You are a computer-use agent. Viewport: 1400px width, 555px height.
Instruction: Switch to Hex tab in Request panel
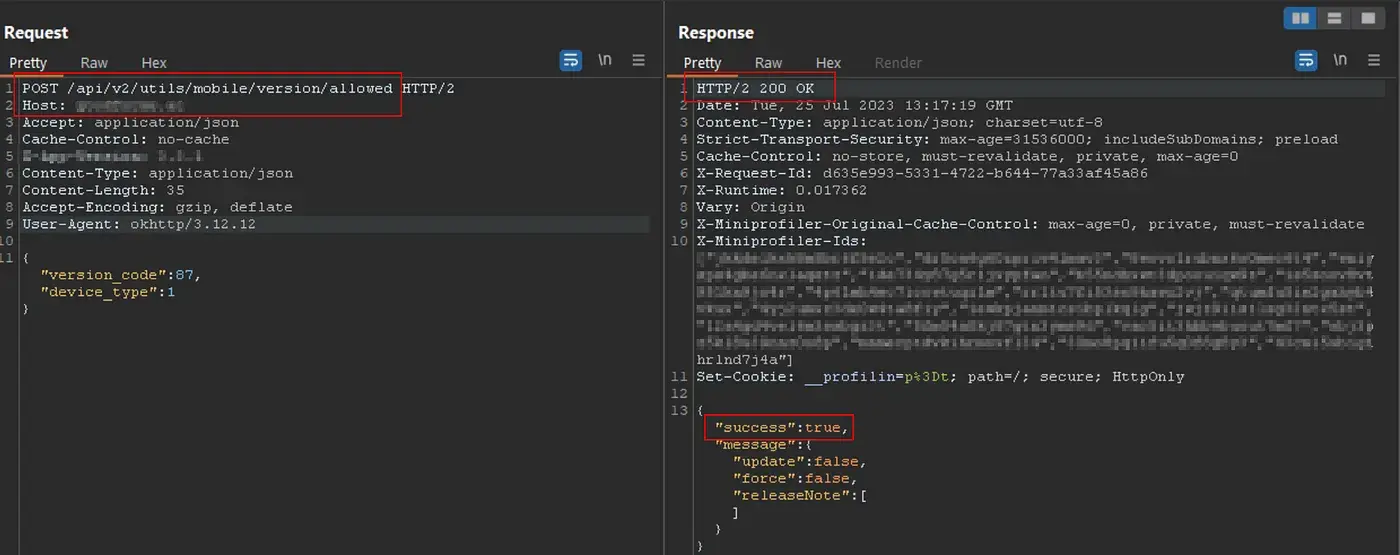point(154,63)
